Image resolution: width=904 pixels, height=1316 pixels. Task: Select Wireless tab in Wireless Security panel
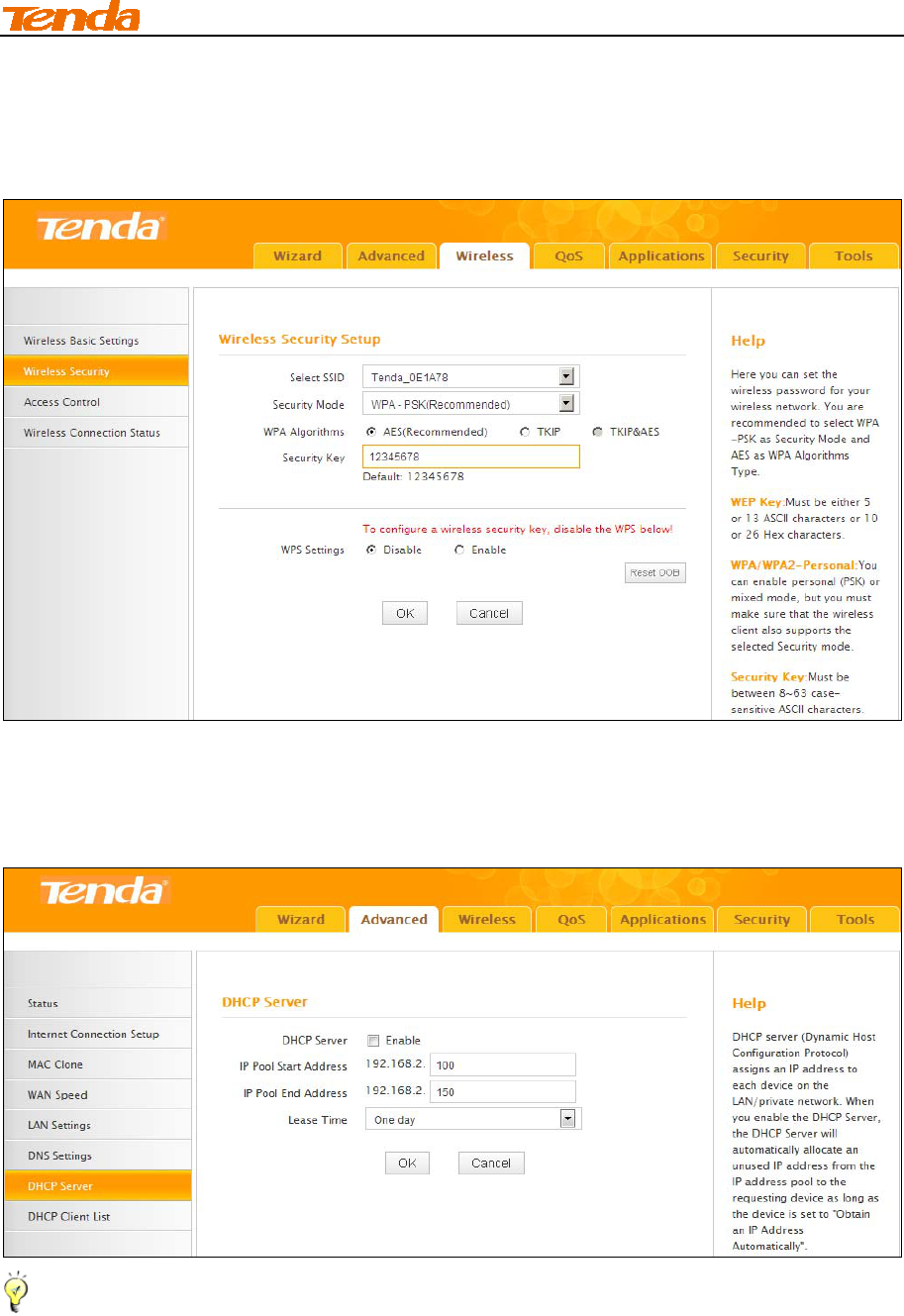485,255
